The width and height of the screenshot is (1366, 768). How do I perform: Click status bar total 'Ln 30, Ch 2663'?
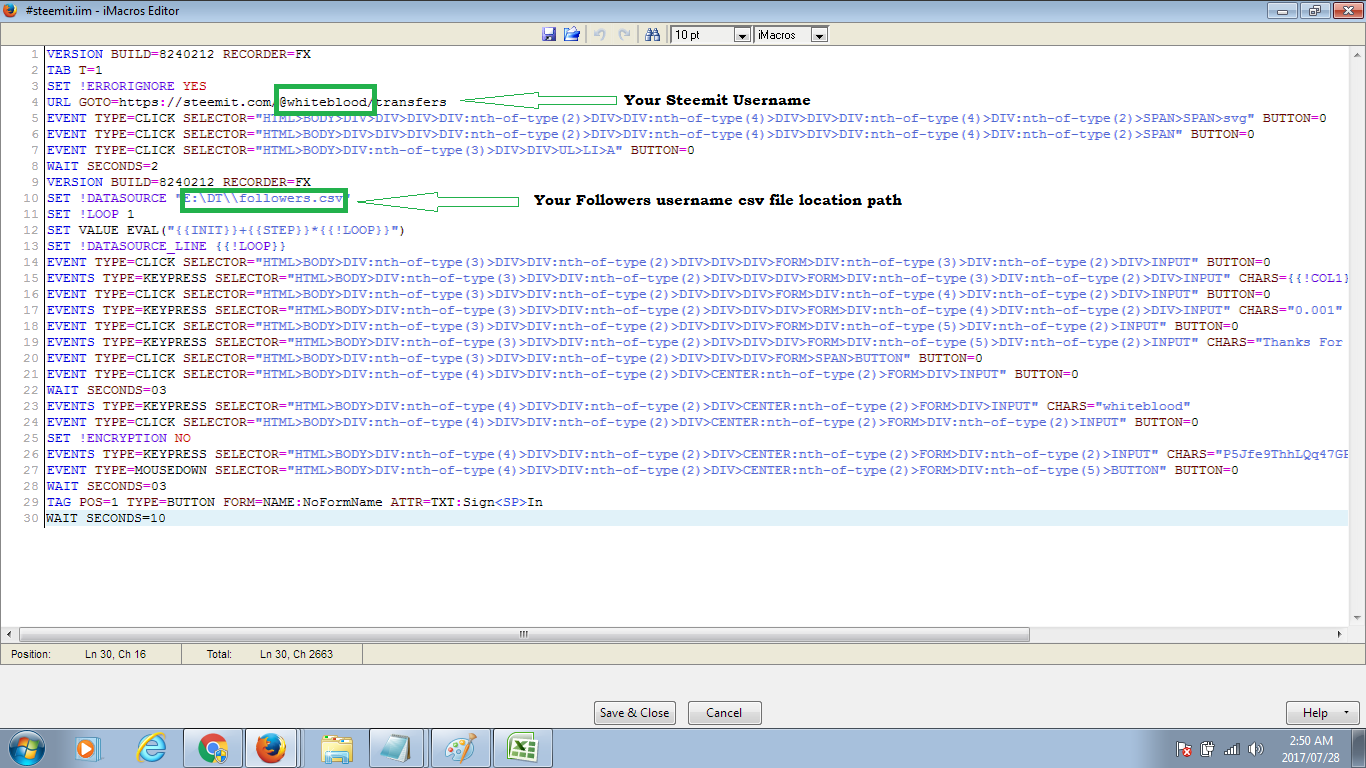(296, 654)
